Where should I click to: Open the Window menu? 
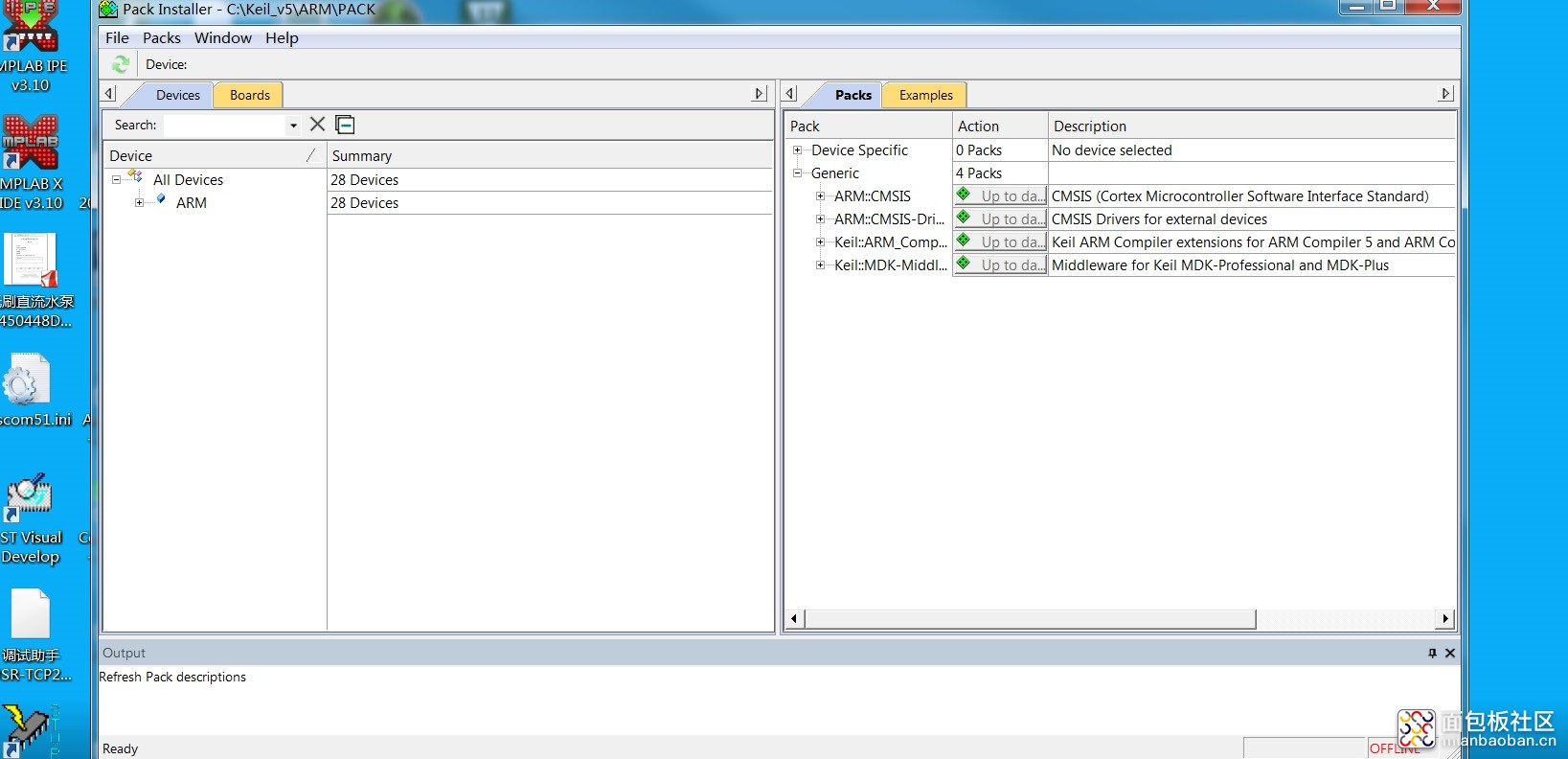[x=223, y=38]
